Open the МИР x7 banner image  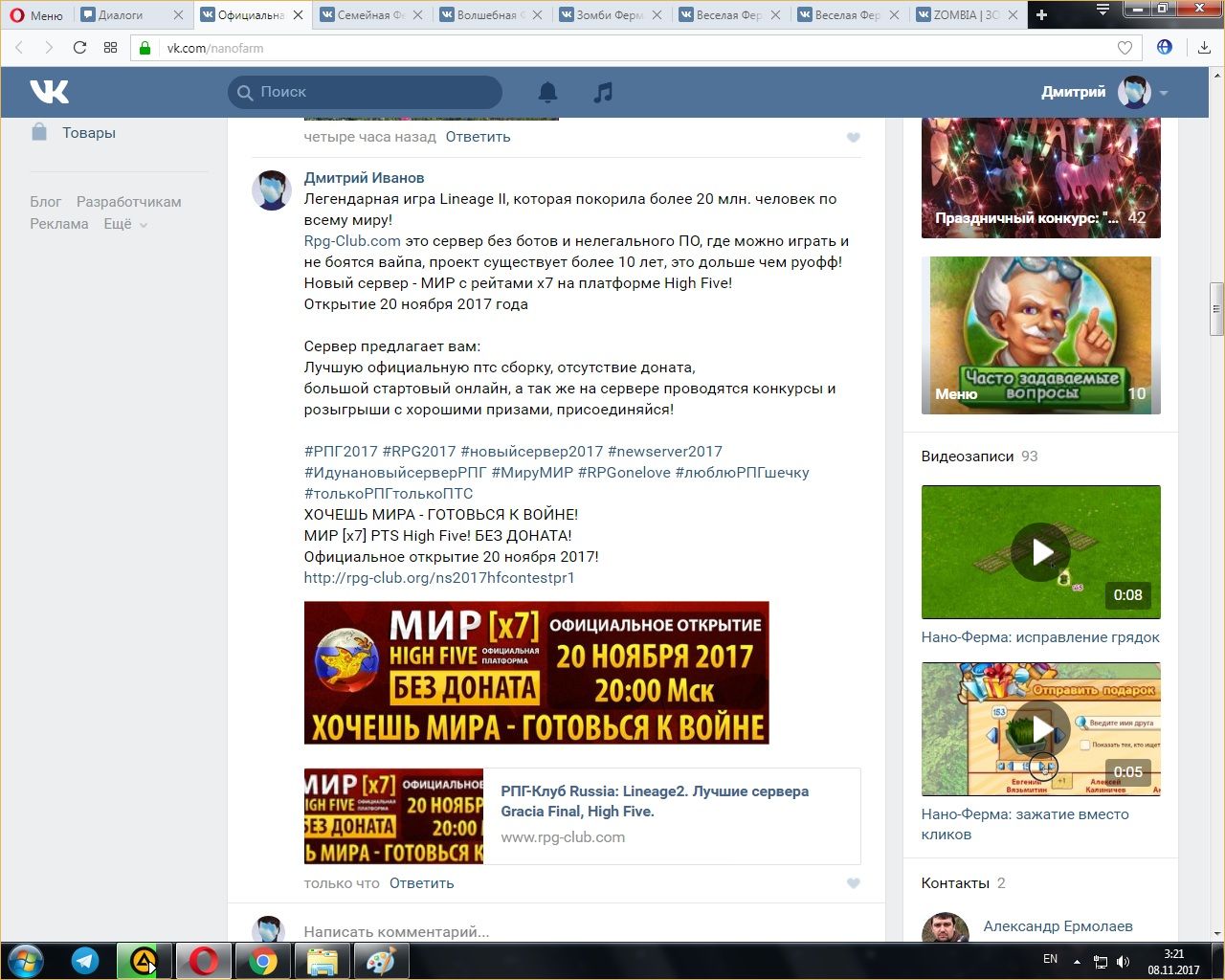point(536,673)
